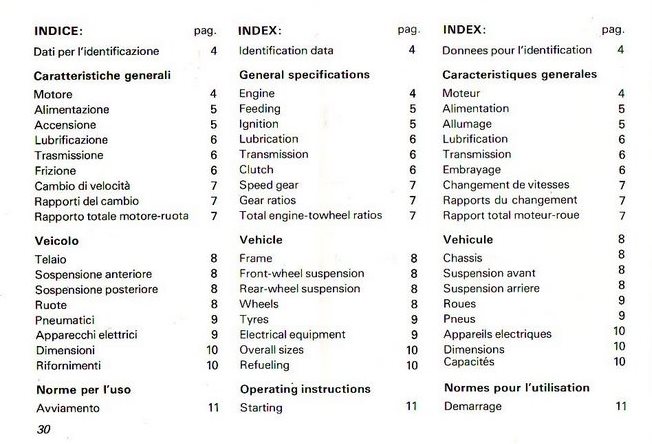Open the 'Identification data' index entry
Image resolution: width=652 pixels, height=444 pixels.
(286, 49)
